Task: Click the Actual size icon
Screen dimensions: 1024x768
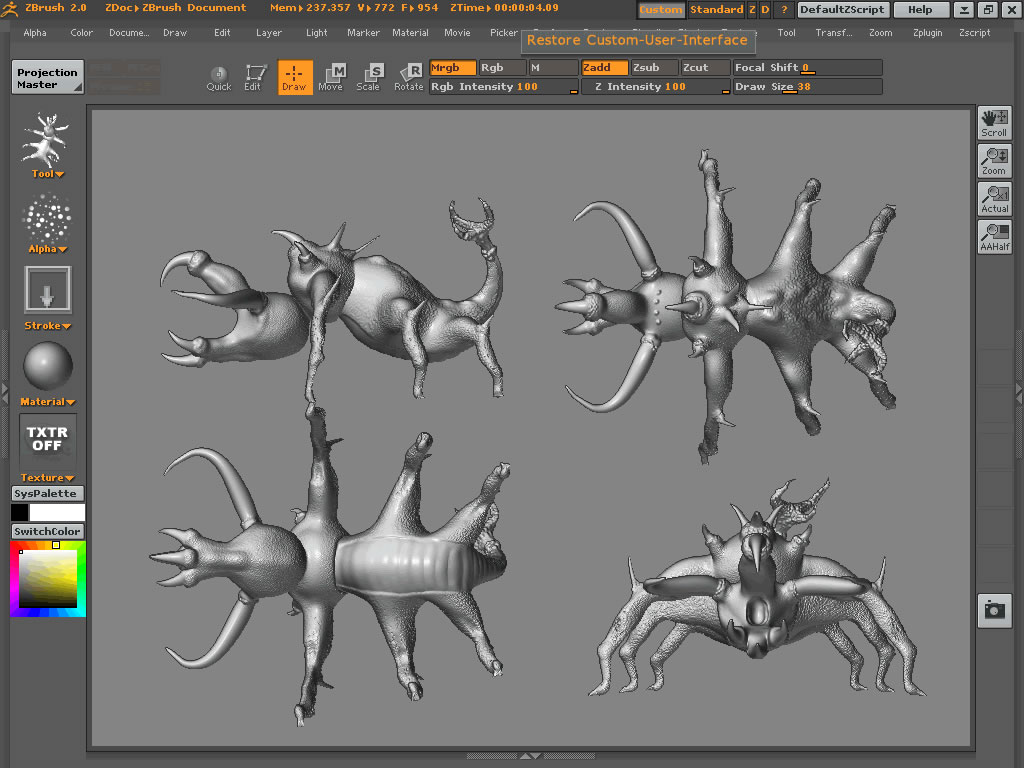Action: [x=994, y=198]
